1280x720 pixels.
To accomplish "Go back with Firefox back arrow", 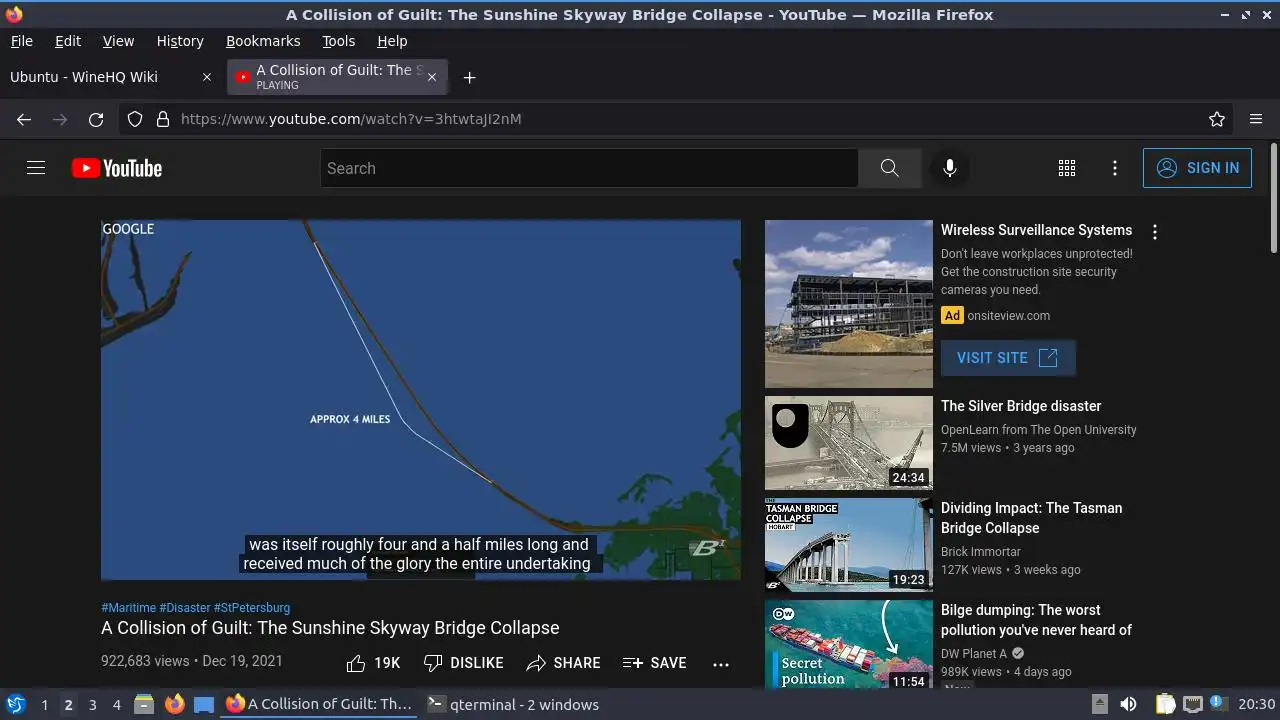I will pyautogui.click(x=24, y=119).
